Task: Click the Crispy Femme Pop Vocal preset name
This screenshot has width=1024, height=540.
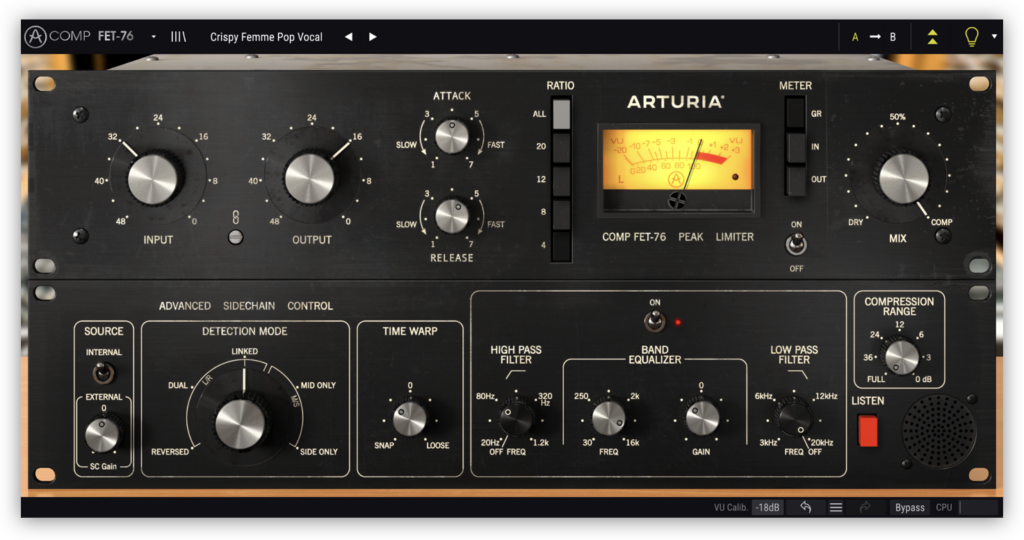Action: click(x=266, y=37)
